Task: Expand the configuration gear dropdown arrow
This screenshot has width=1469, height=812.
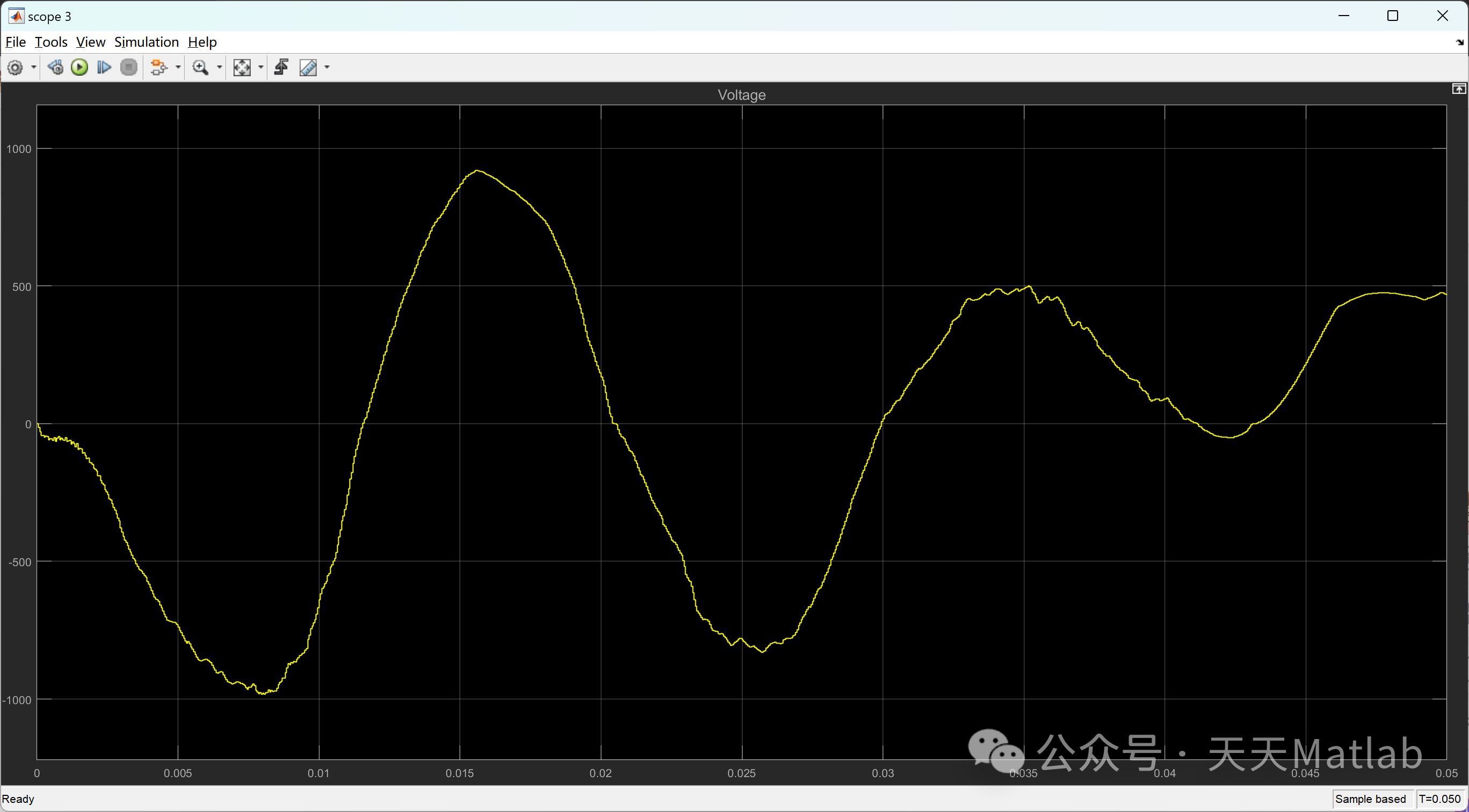Action: tap(34, 68)
